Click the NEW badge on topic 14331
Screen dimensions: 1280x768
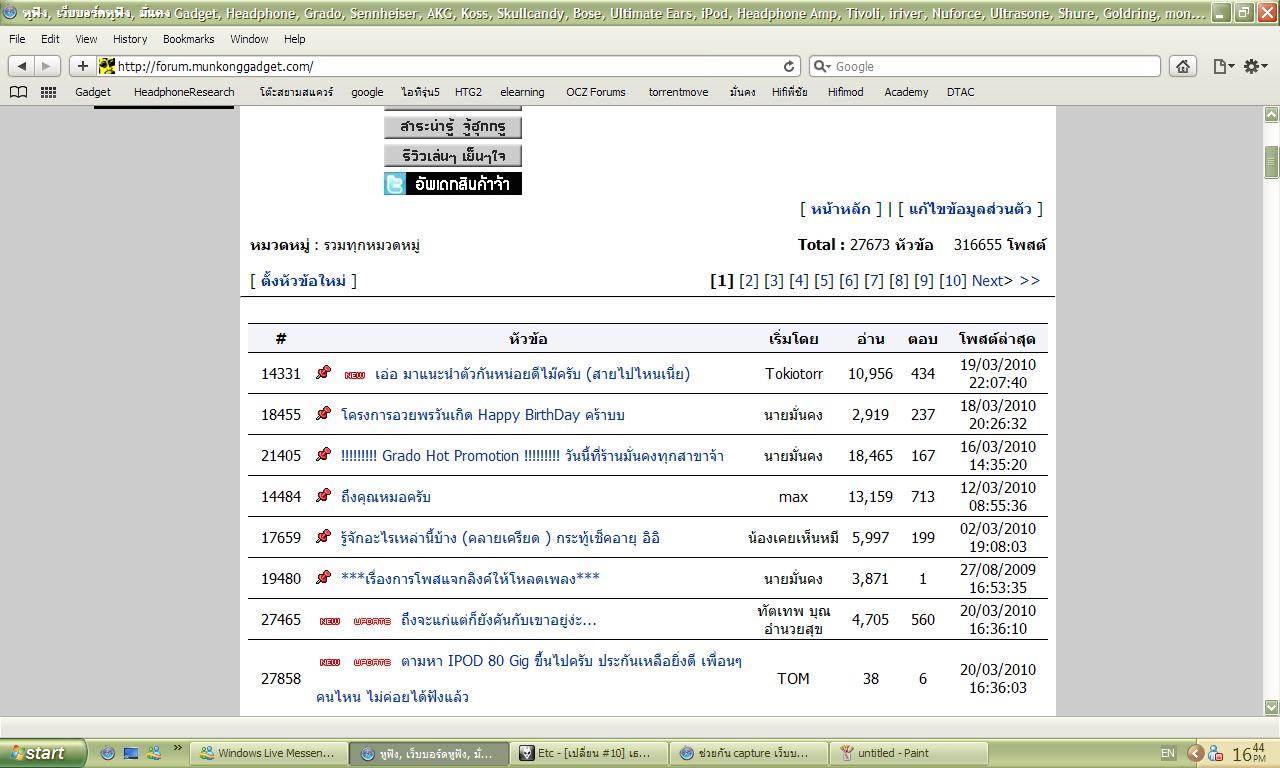pos(355,375)
